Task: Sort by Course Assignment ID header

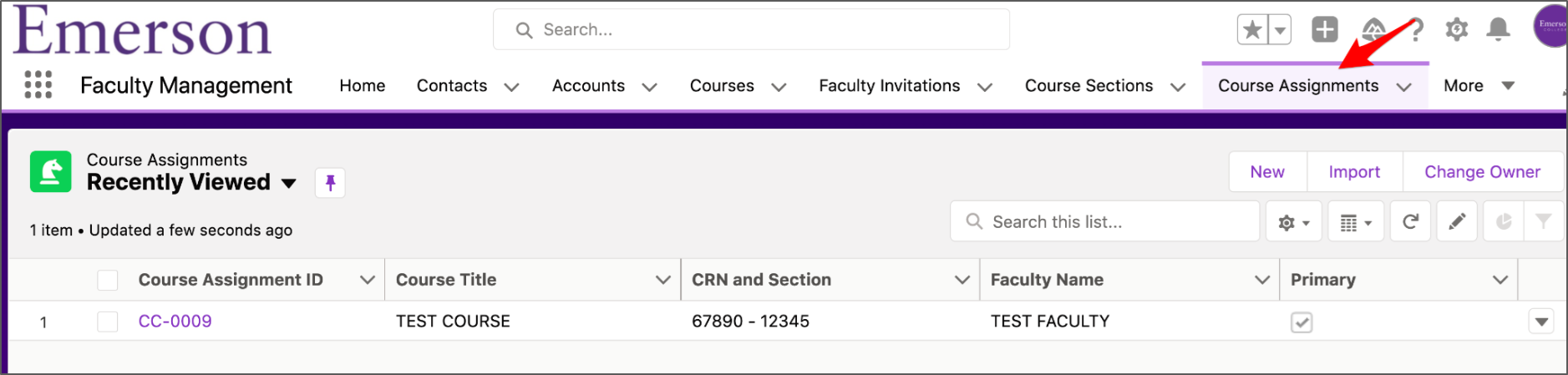Action: coord(231,280)
